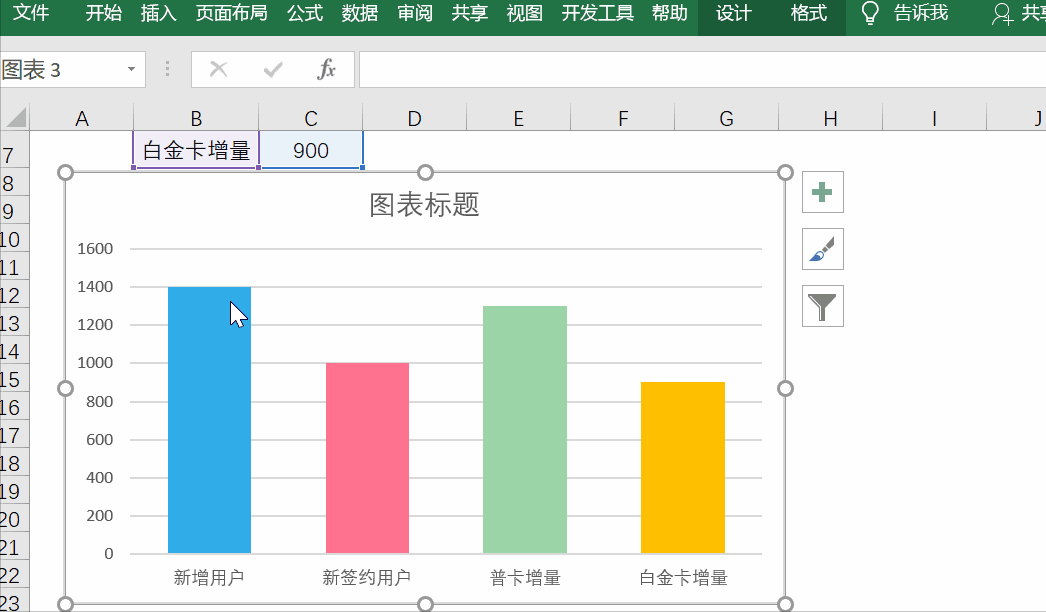Open the 文件 menu
Screen dimensions: 1046x612
(31, 14)
